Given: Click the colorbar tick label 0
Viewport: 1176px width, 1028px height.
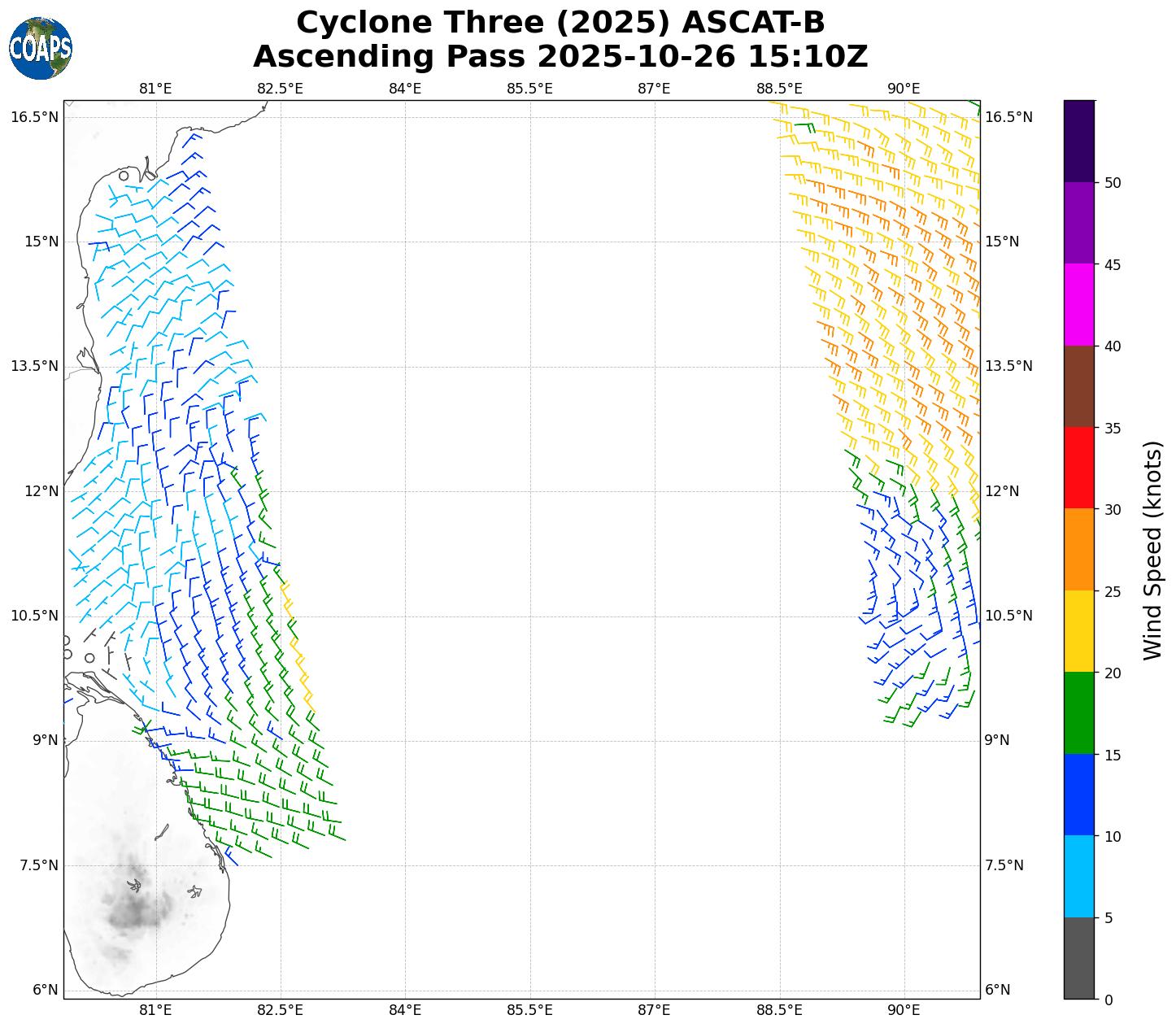Looking at the screenshot, I should point(1108,1000).
